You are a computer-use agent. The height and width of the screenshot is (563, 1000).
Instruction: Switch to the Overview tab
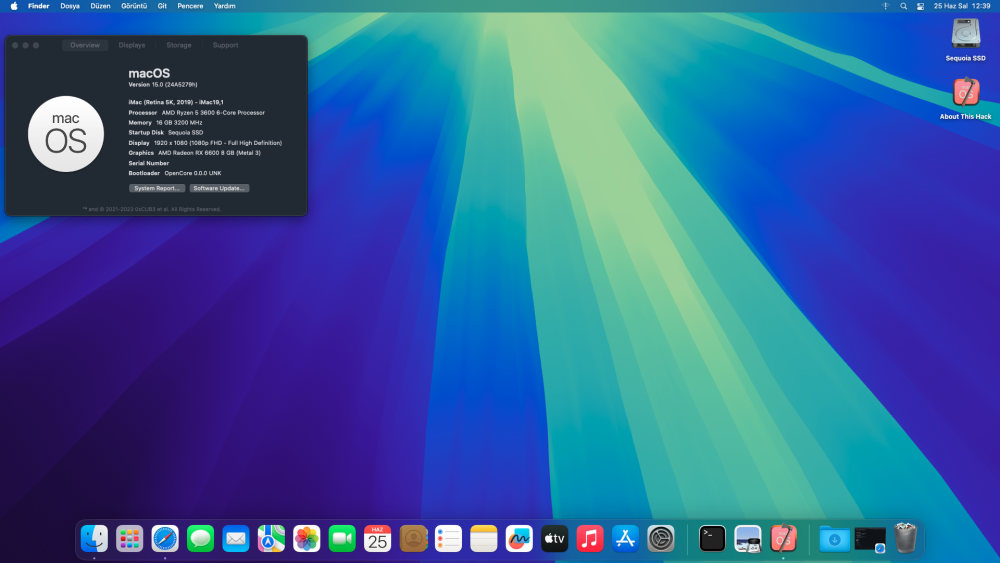85,45
